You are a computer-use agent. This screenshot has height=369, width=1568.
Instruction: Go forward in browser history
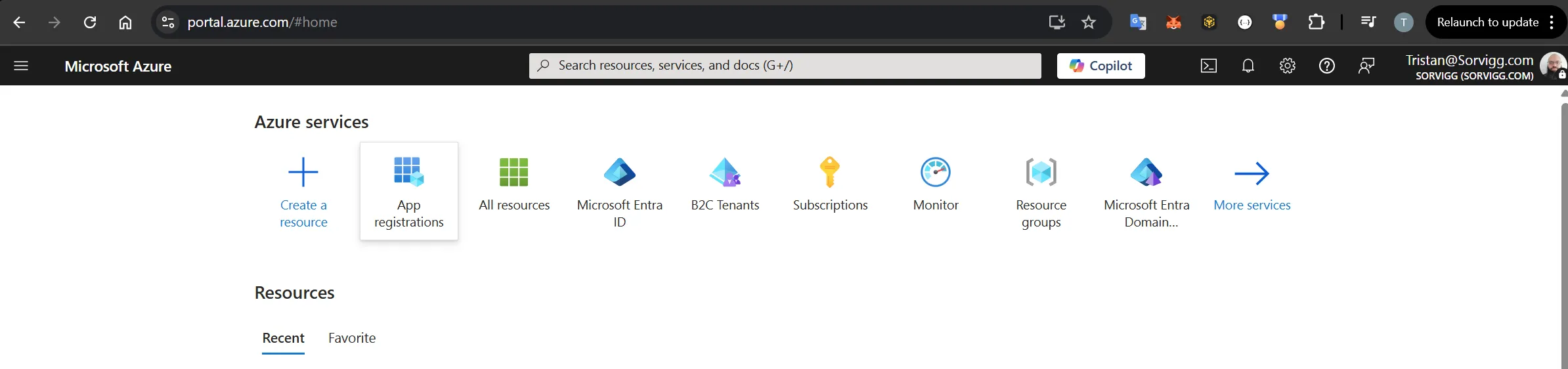click(54, 22)
